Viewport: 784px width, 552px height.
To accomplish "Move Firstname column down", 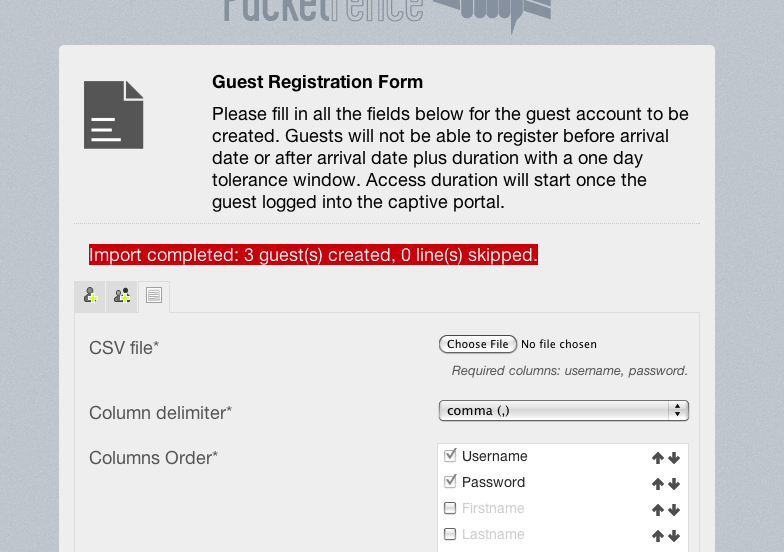I will (x=674, y=510).
